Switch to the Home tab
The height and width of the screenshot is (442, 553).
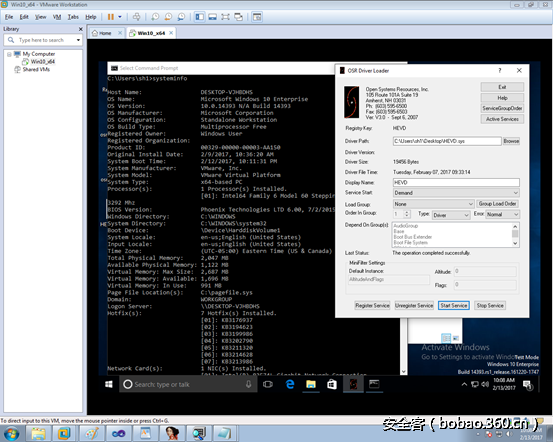click(105, 33)
